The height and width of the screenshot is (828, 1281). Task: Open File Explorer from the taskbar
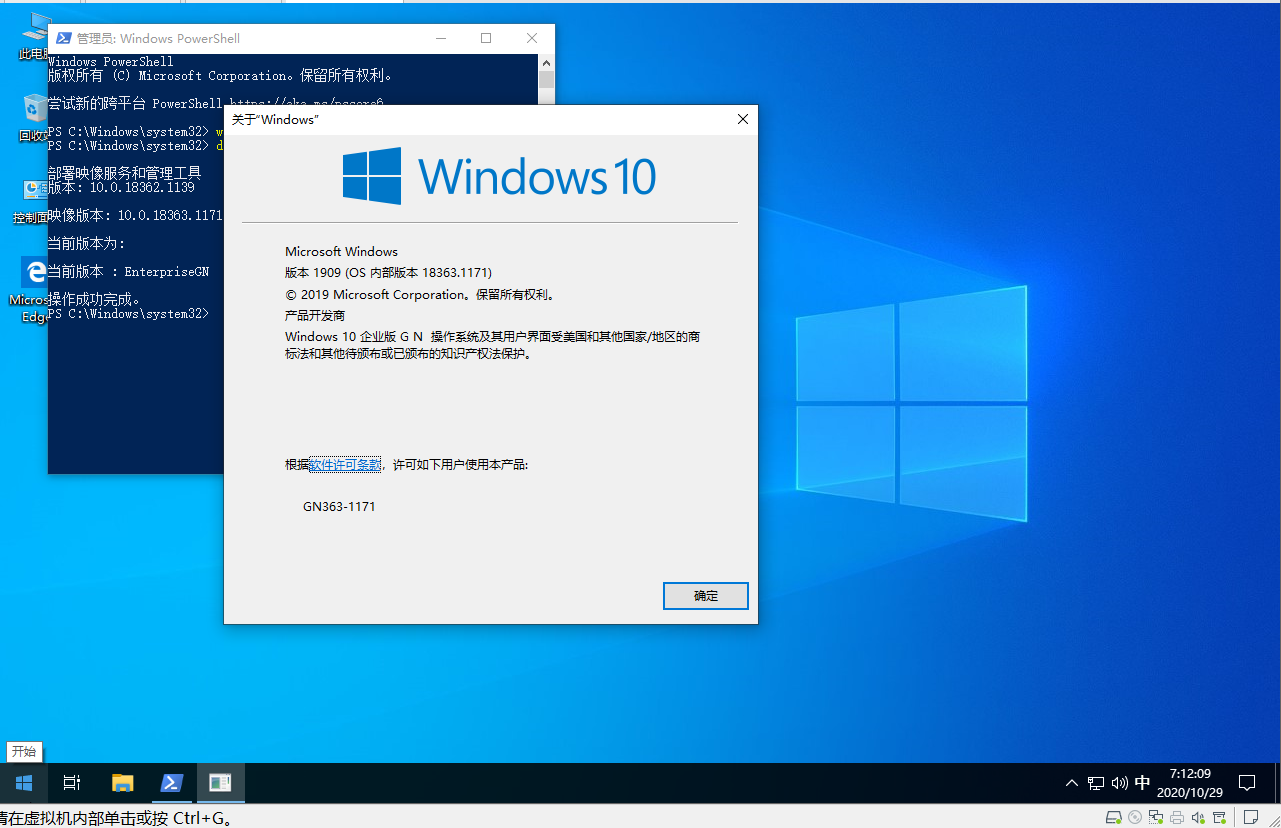tap(122, 783)
